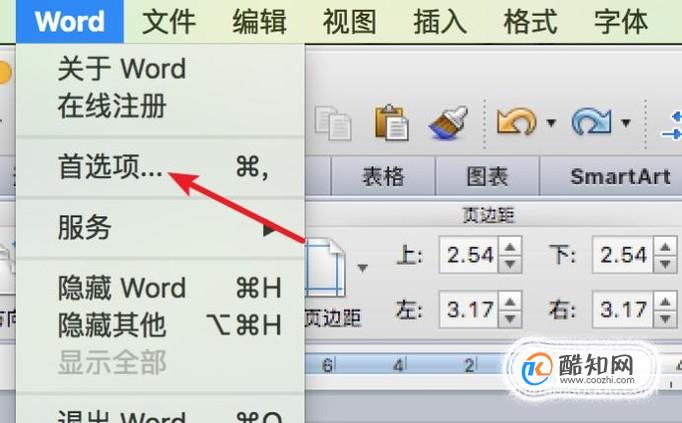The height and width of the screenshot is (423, 682).
Task: Decrease the 下 bottom margin value
Action: click(x=665, y=263)
